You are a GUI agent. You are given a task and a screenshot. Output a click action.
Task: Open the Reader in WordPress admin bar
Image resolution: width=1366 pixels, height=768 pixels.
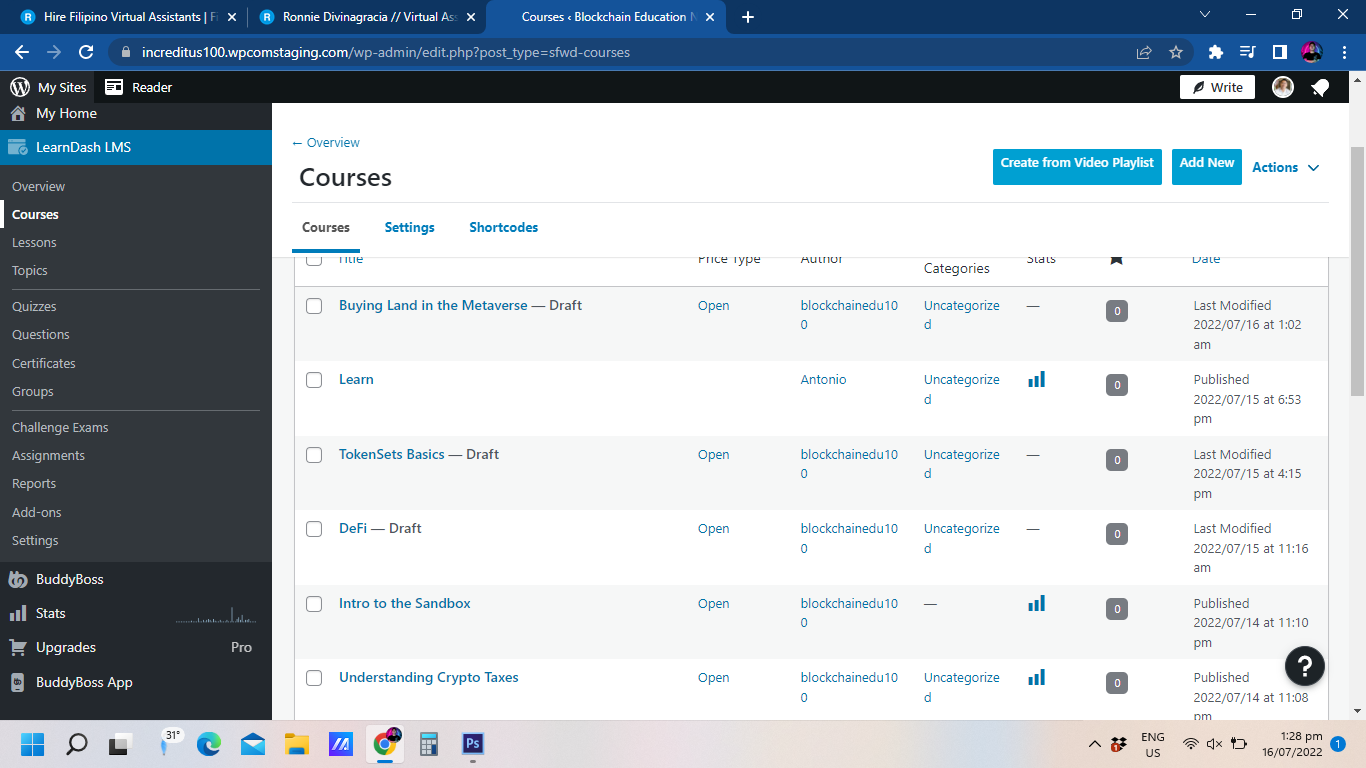click(x=139, y=87)
